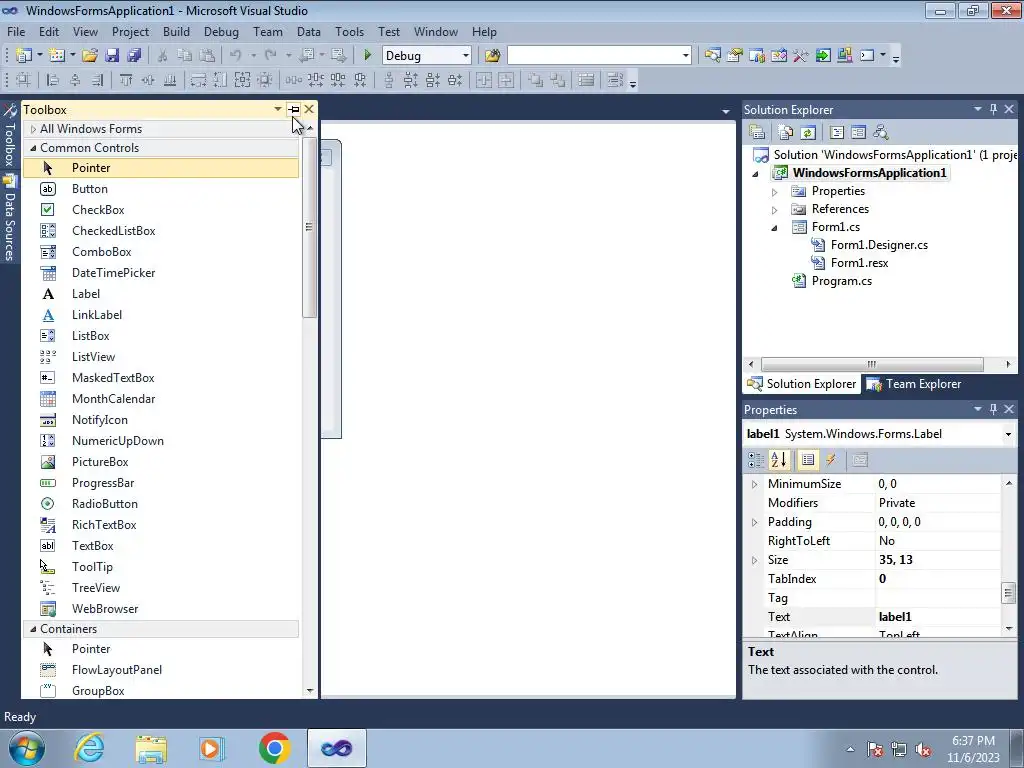Open Chrome from the Windows taskbar
Viewport: 1024px width, 768px height.
coord(274,748)
